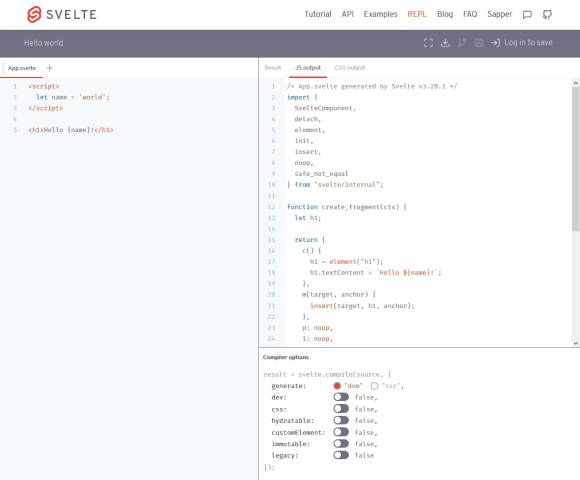Click the "insert(target, h1, anchor);" output line

point(362,306)
